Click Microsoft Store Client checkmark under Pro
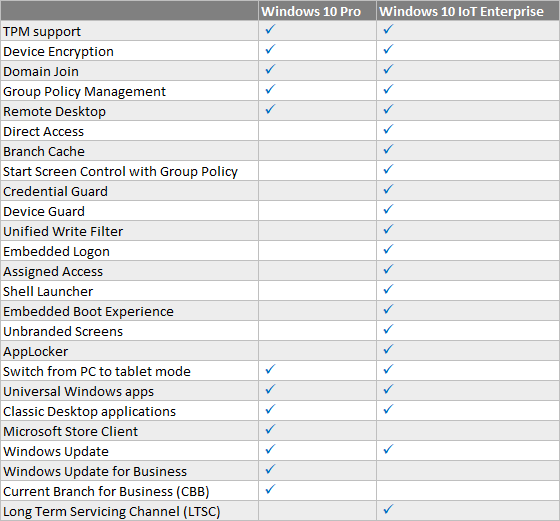Screen dimensions: 560x521 [x=270, y=429]
